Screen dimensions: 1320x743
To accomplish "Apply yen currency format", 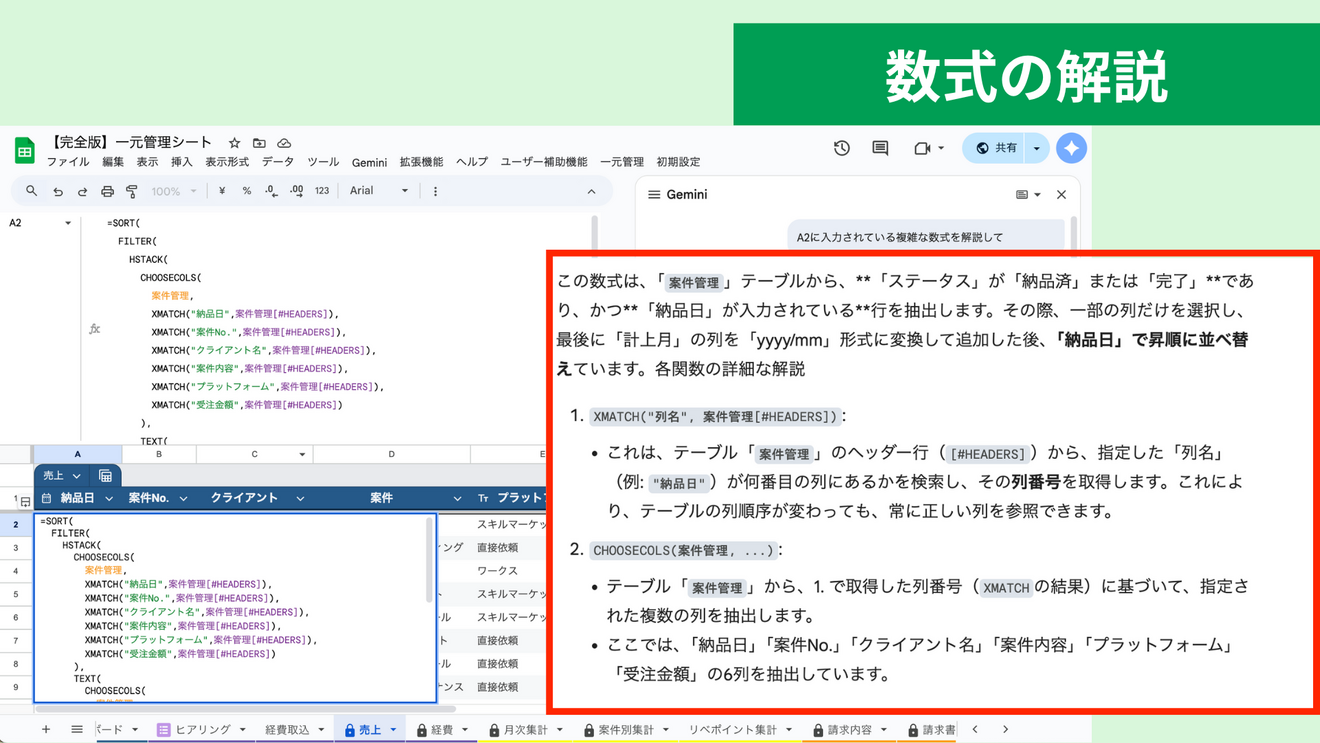I will pyautogui.click(x=222, y=191).
